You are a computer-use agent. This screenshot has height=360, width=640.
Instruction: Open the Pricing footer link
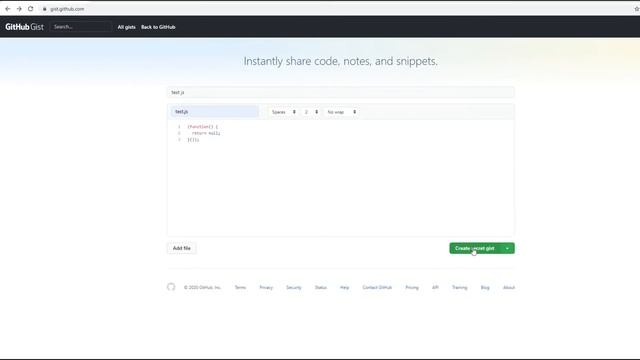point(412,287)
